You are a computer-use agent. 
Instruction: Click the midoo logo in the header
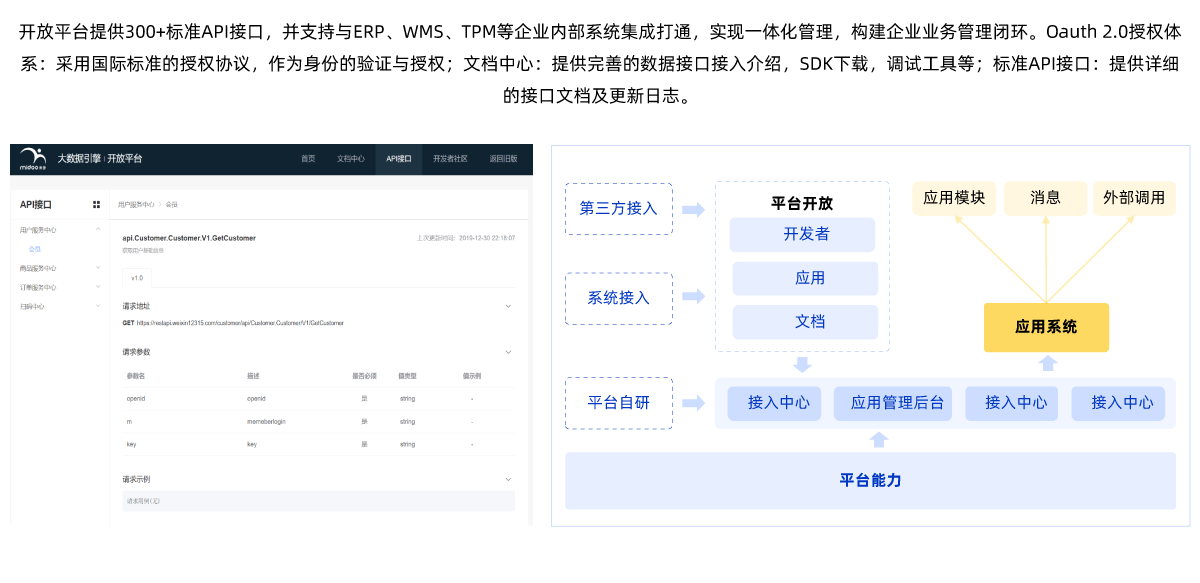click(33, 158)
